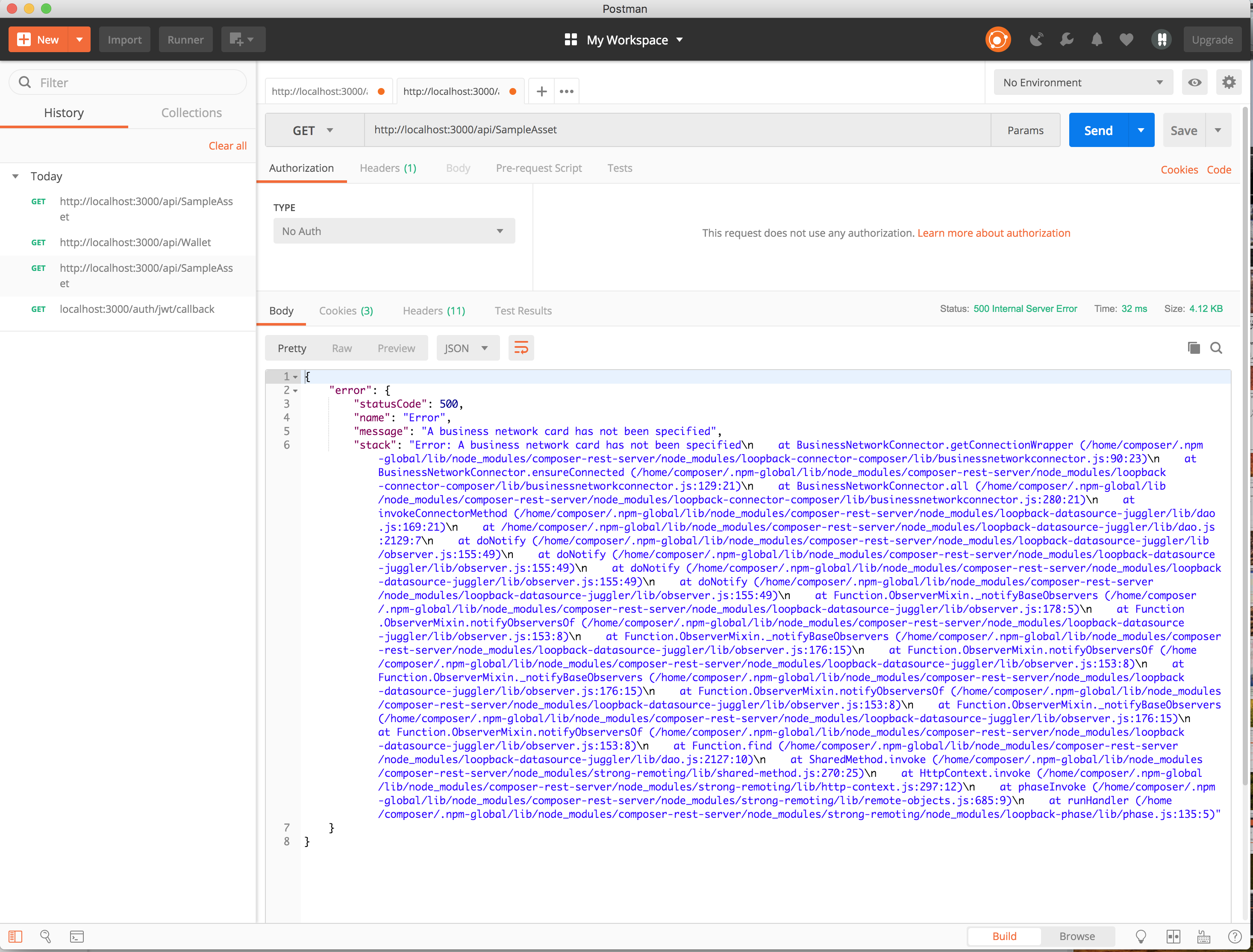Click the manage environments gear icon
Image resolution: width=1253 pixels, height=952 pixels.
coord(1229,83)
